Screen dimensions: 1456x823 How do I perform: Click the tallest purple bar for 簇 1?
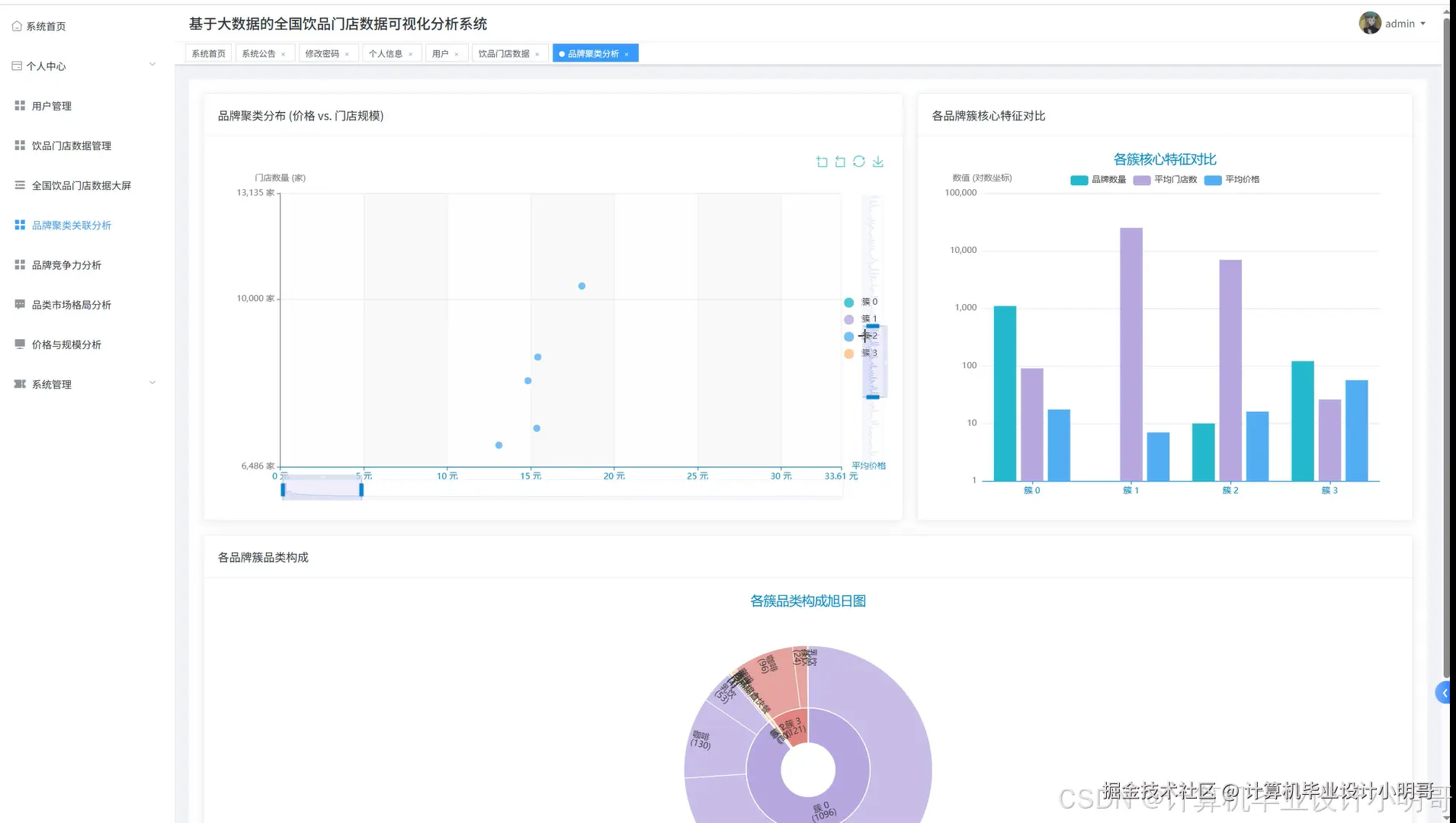[x=1131, y=354]
